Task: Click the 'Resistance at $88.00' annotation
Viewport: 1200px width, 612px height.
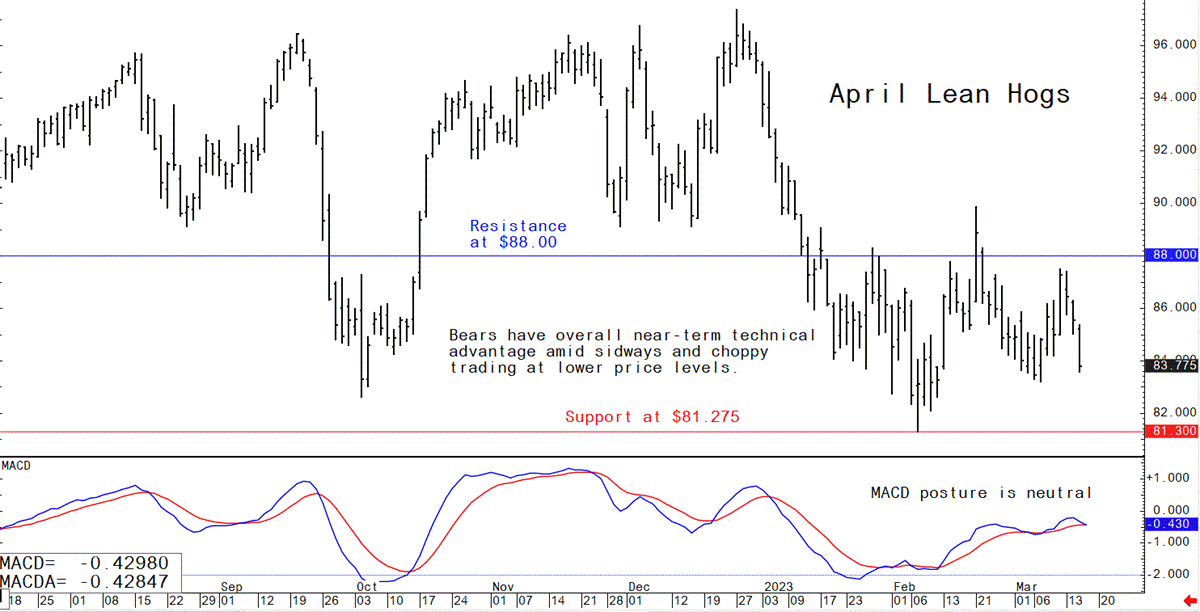Action: (518, 234)
